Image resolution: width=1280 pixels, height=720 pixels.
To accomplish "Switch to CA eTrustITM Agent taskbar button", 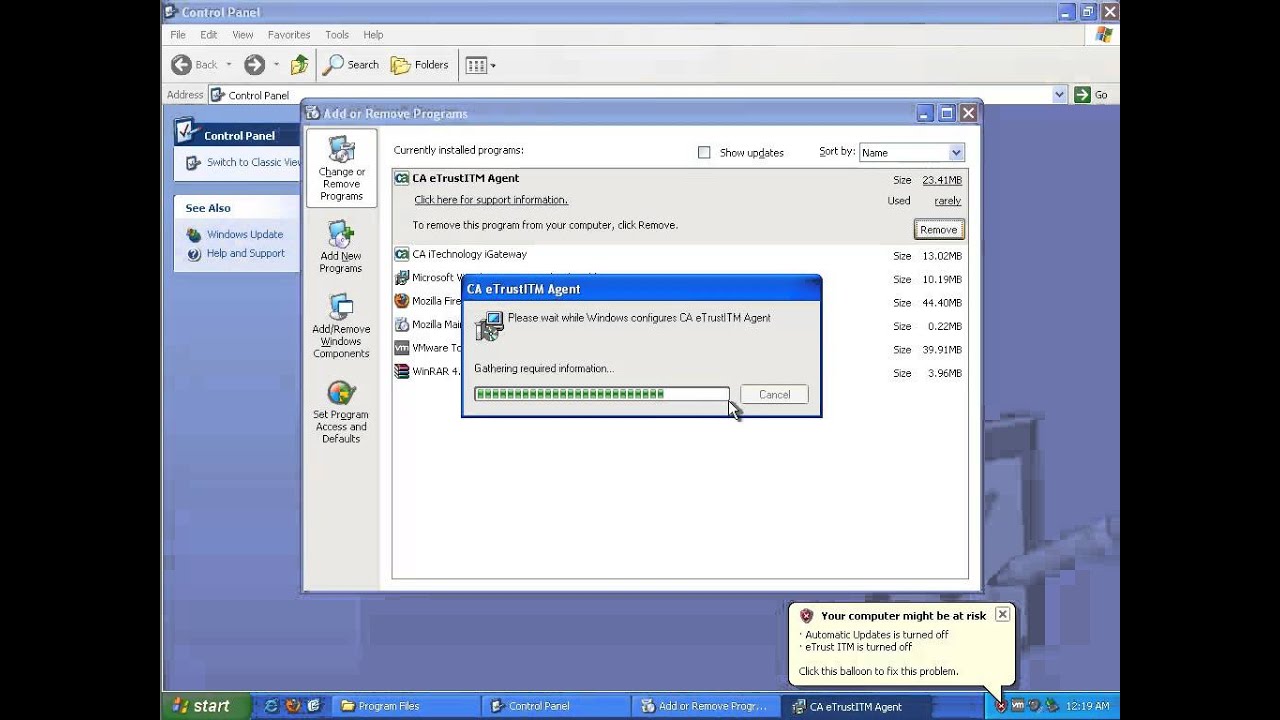I will [856, 706].
